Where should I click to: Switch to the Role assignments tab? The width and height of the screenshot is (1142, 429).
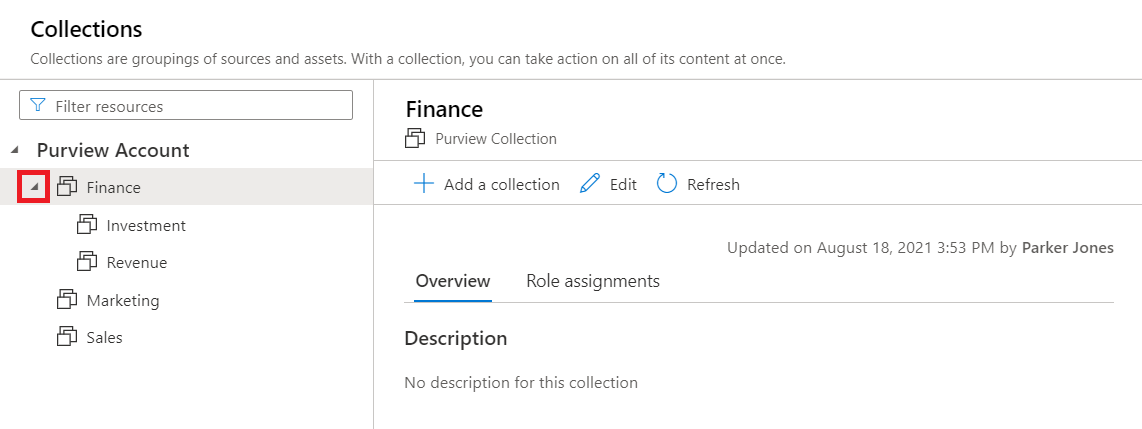pyautogui.click(x=593, y=281)
